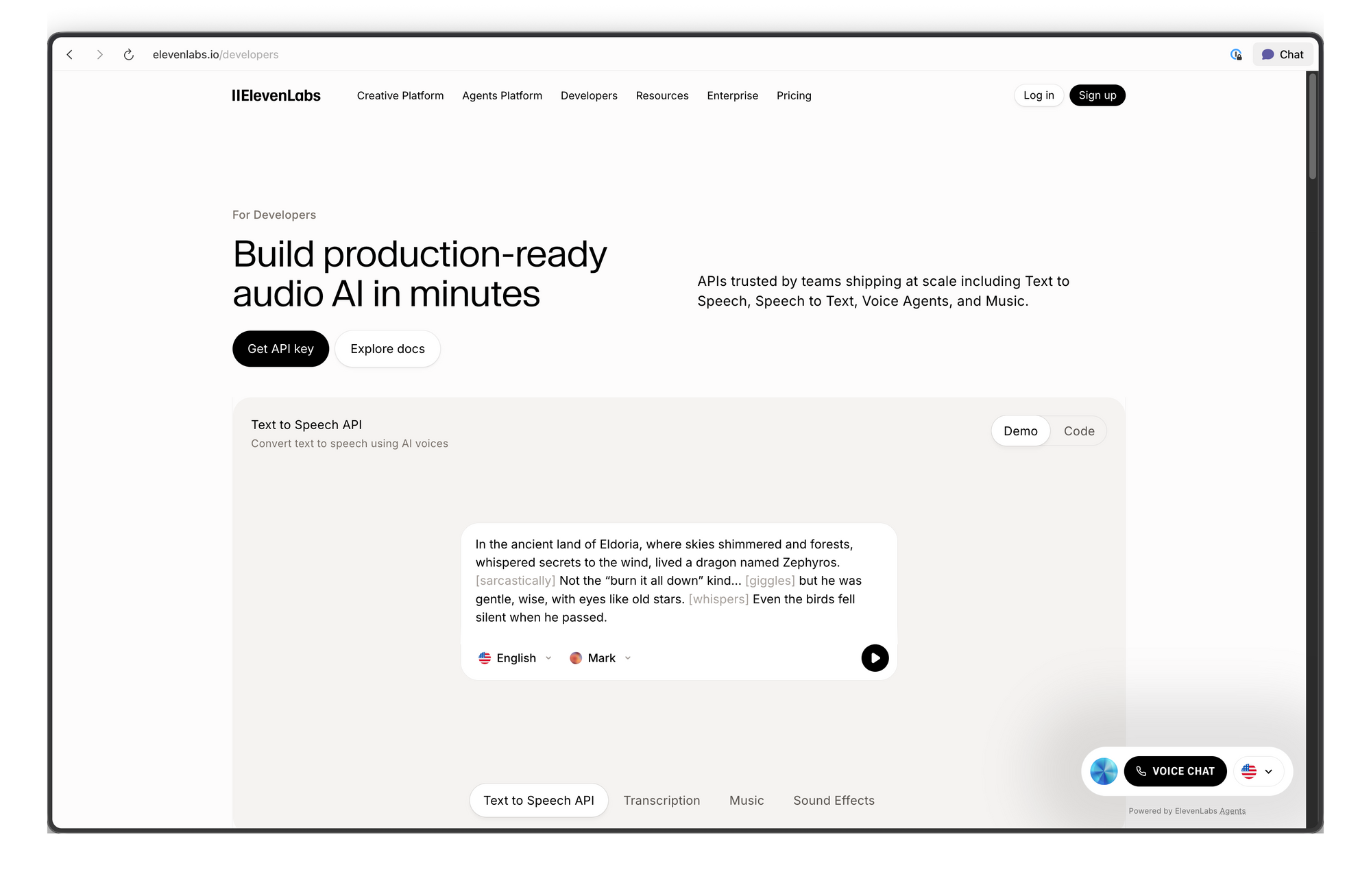Open the Pricing menu item
1371x896 pixels.
[794, 95]
